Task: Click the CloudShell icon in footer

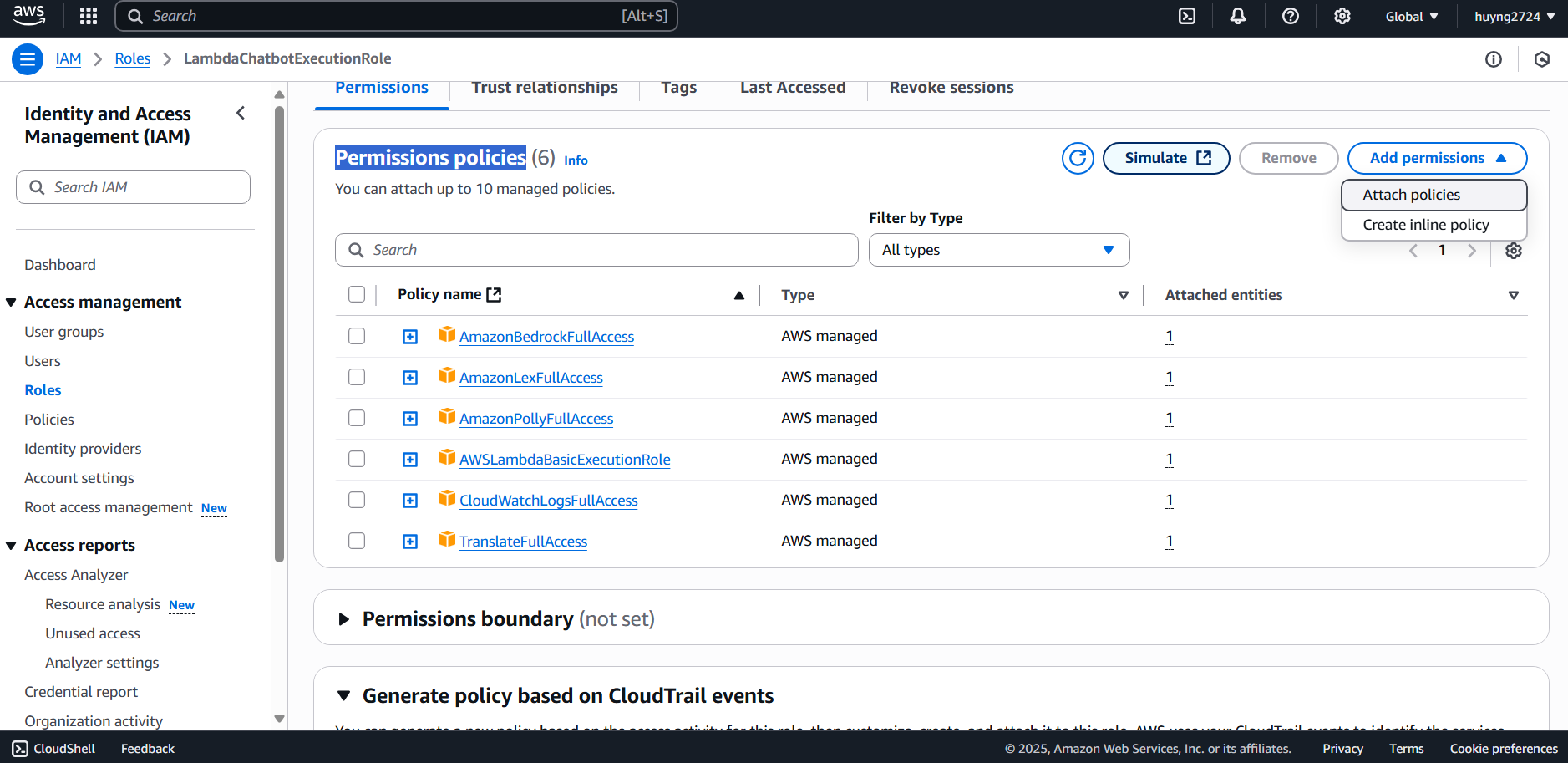Action: point(20,749)
